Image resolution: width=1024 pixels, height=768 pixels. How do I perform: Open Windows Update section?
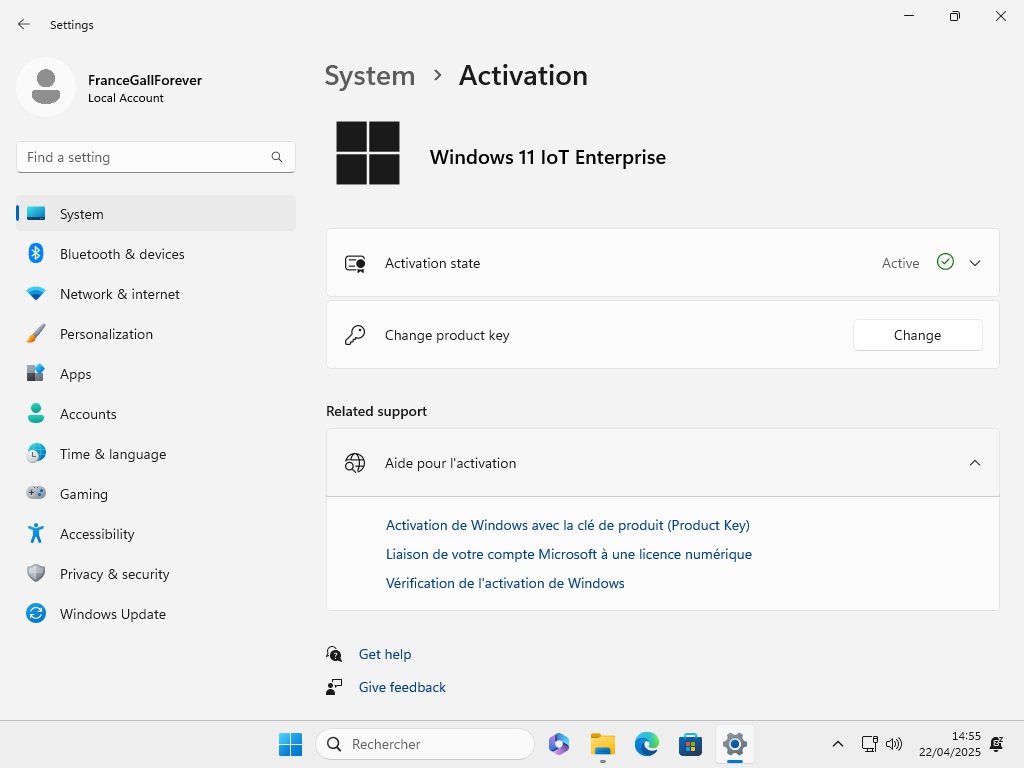(x=112, y=614)
